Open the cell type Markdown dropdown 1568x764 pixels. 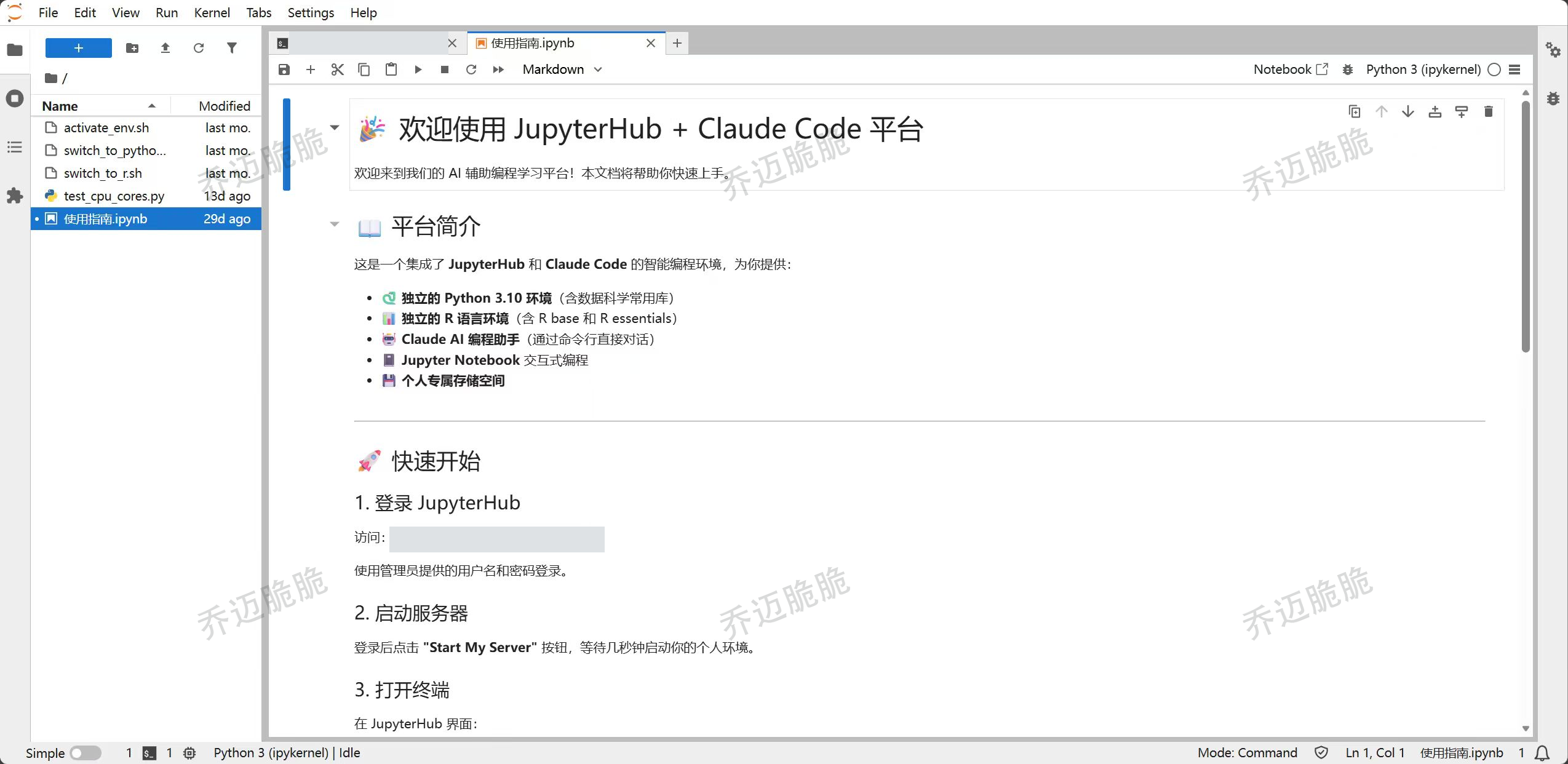click(562, 70)
